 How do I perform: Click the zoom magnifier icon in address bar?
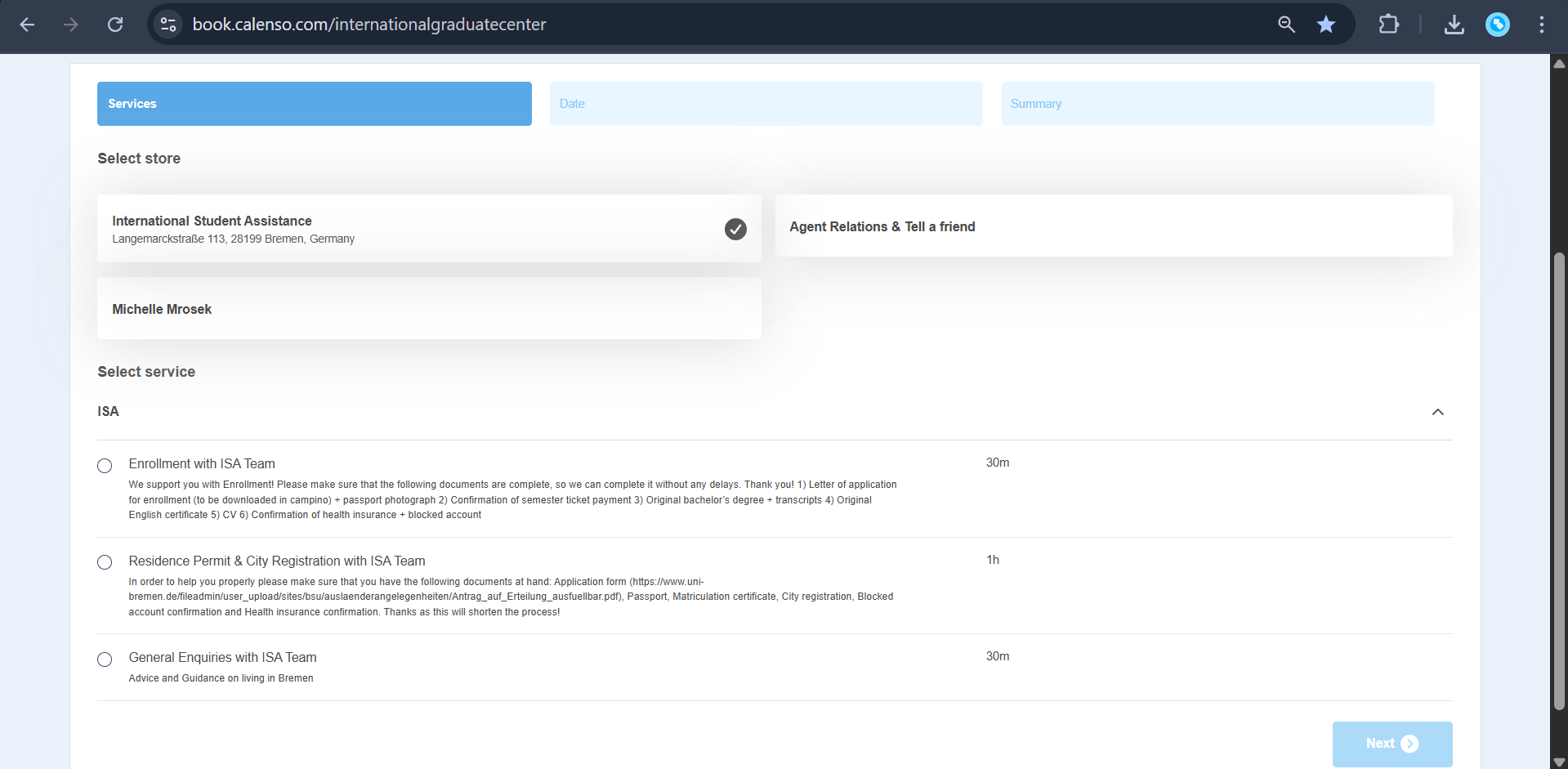[1286, 25]
